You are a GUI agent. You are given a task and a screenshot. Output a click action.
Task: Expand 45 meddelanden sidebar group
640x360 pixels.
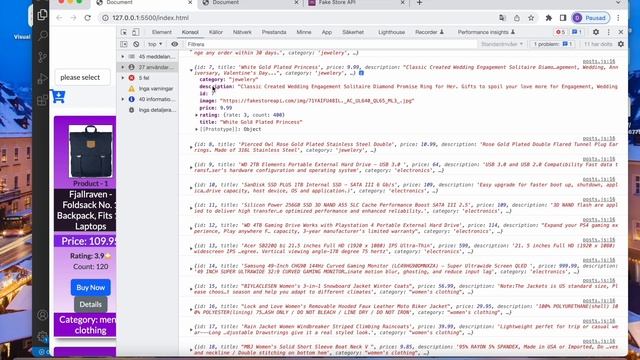123,57
